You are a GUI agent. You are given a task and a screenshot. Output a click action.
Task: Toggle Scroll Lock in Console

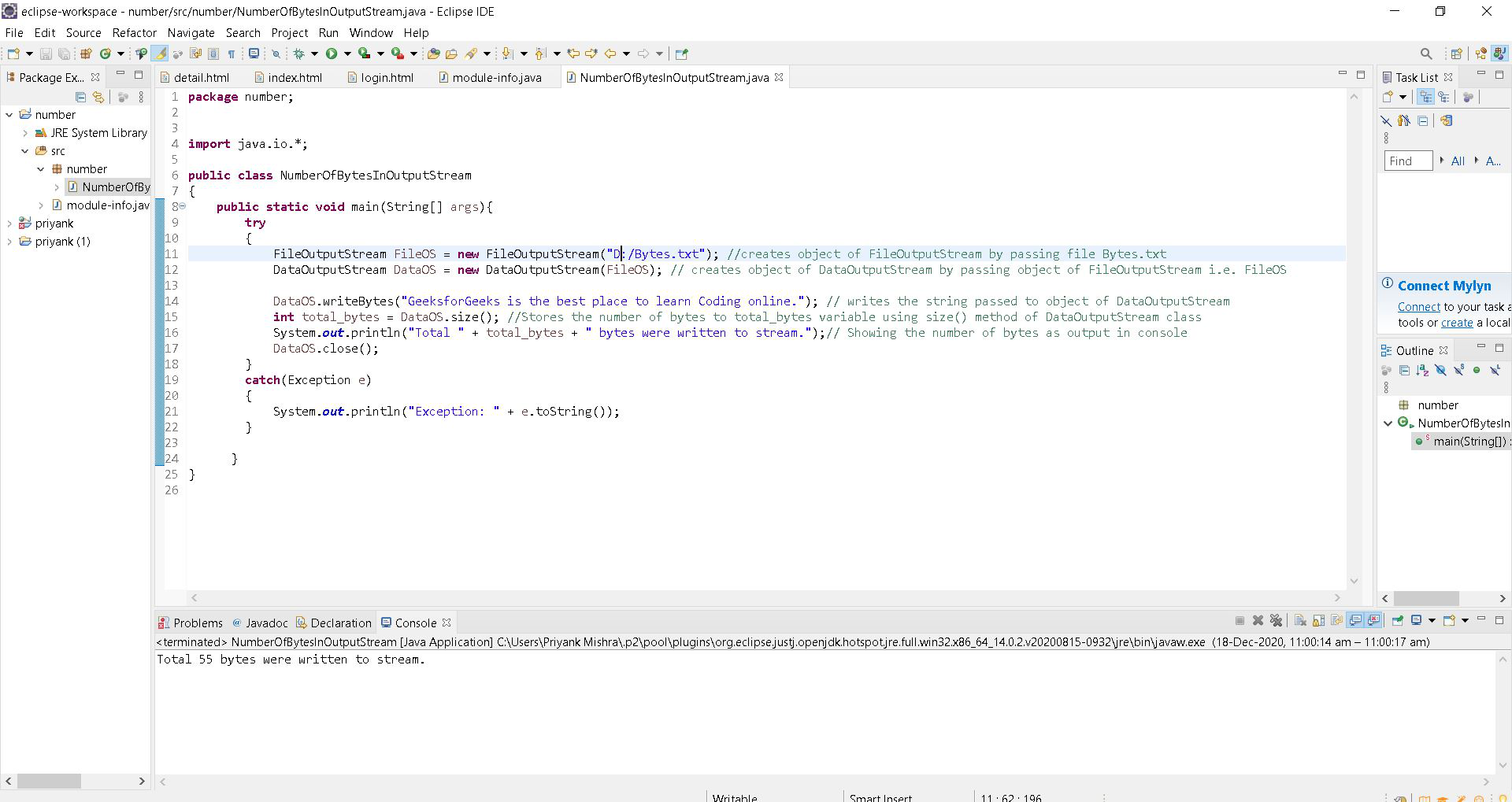point(1318,620)
